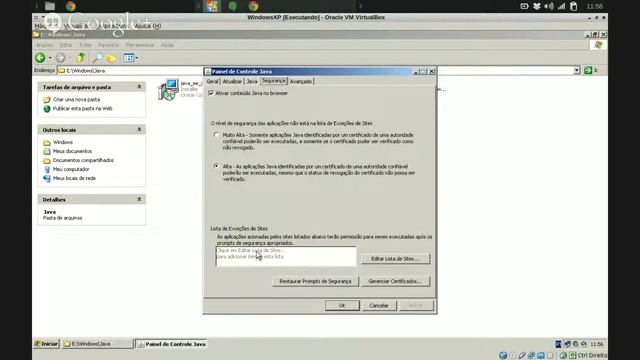
Task: Open Favoritos menu in Explorer window
Action: coord(108,45)
